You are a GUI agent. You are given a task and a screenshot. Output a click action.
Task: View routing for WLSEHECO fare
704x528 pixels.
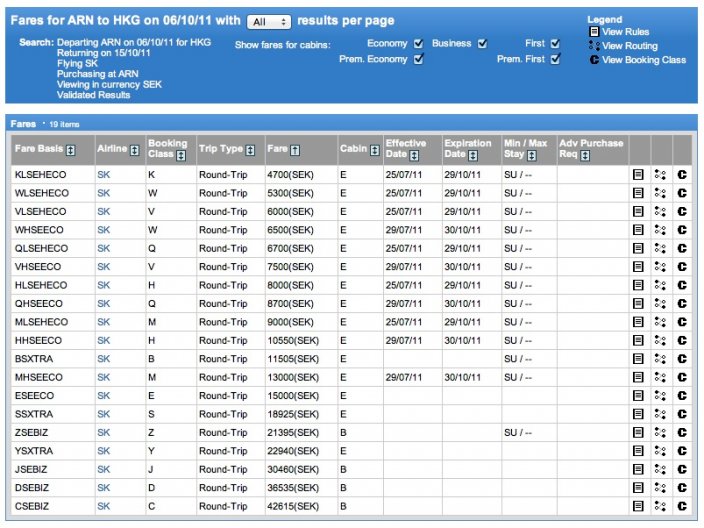(660, 192)
